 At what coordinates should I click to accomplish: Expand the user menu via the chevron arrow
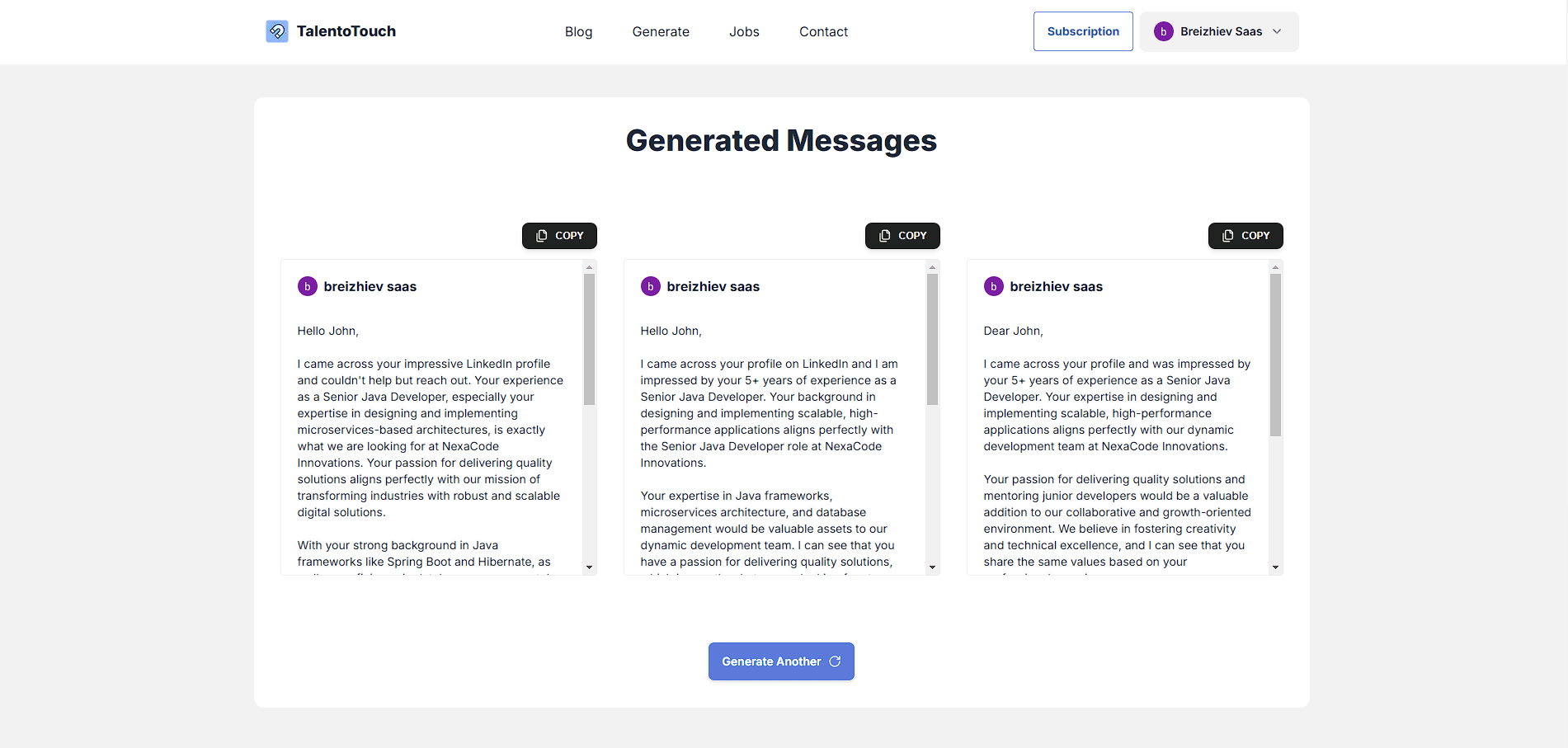point(1277,31)
